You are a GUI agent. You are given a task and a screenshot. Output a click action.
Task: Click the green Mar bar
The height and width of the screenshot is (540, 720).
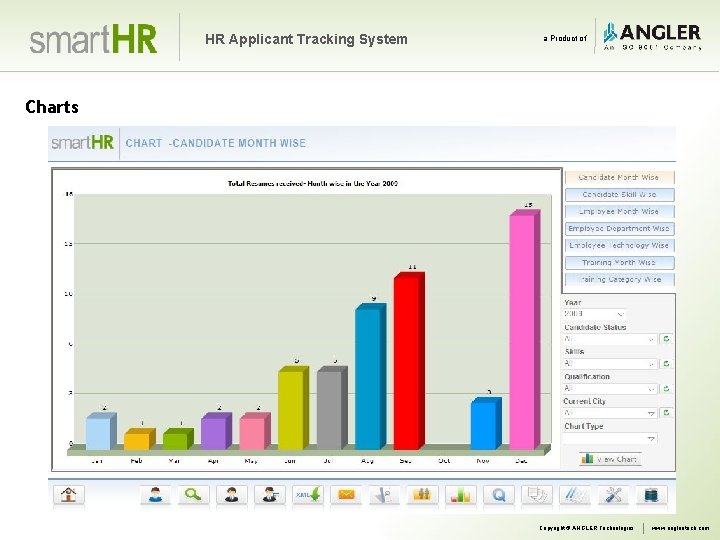[x=178, y=439]
